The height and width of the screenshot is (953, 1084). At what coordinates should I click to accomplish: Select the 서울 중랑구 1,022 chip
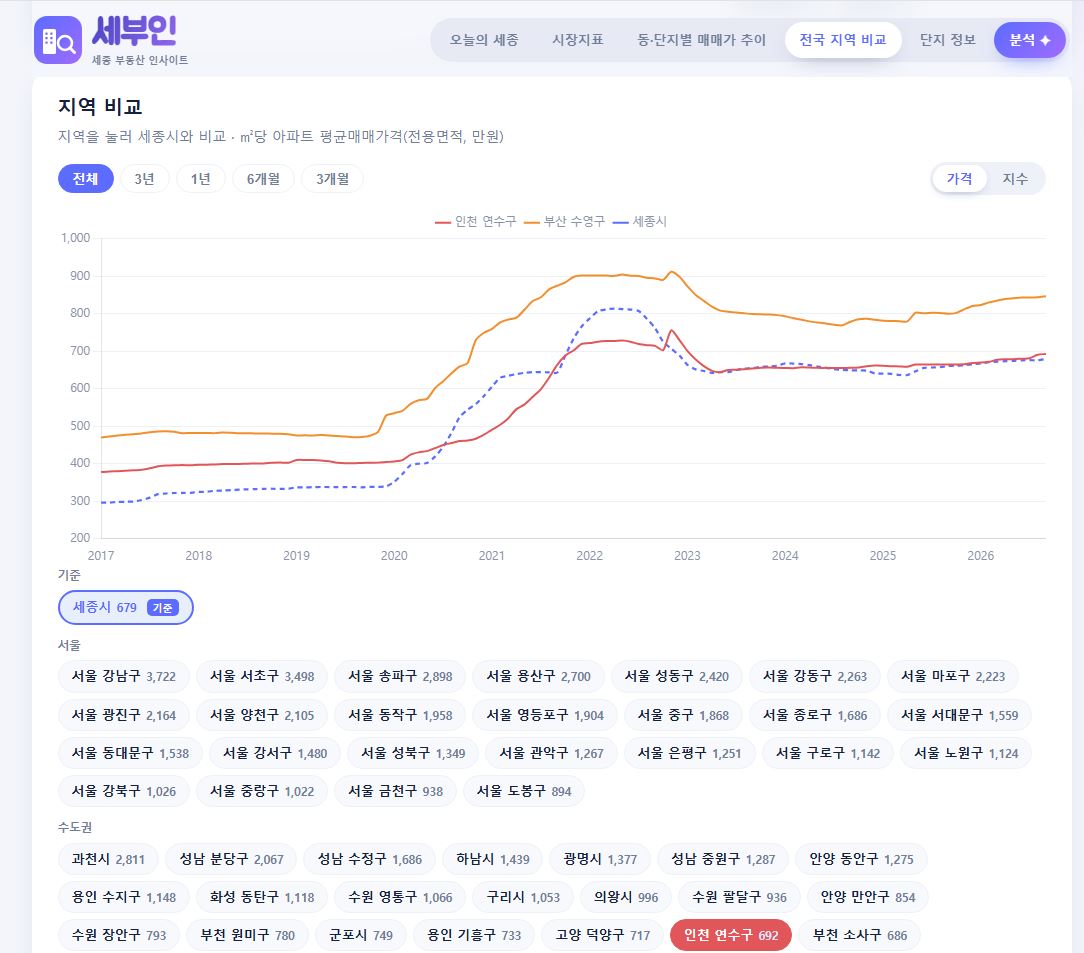coord(262,791)
